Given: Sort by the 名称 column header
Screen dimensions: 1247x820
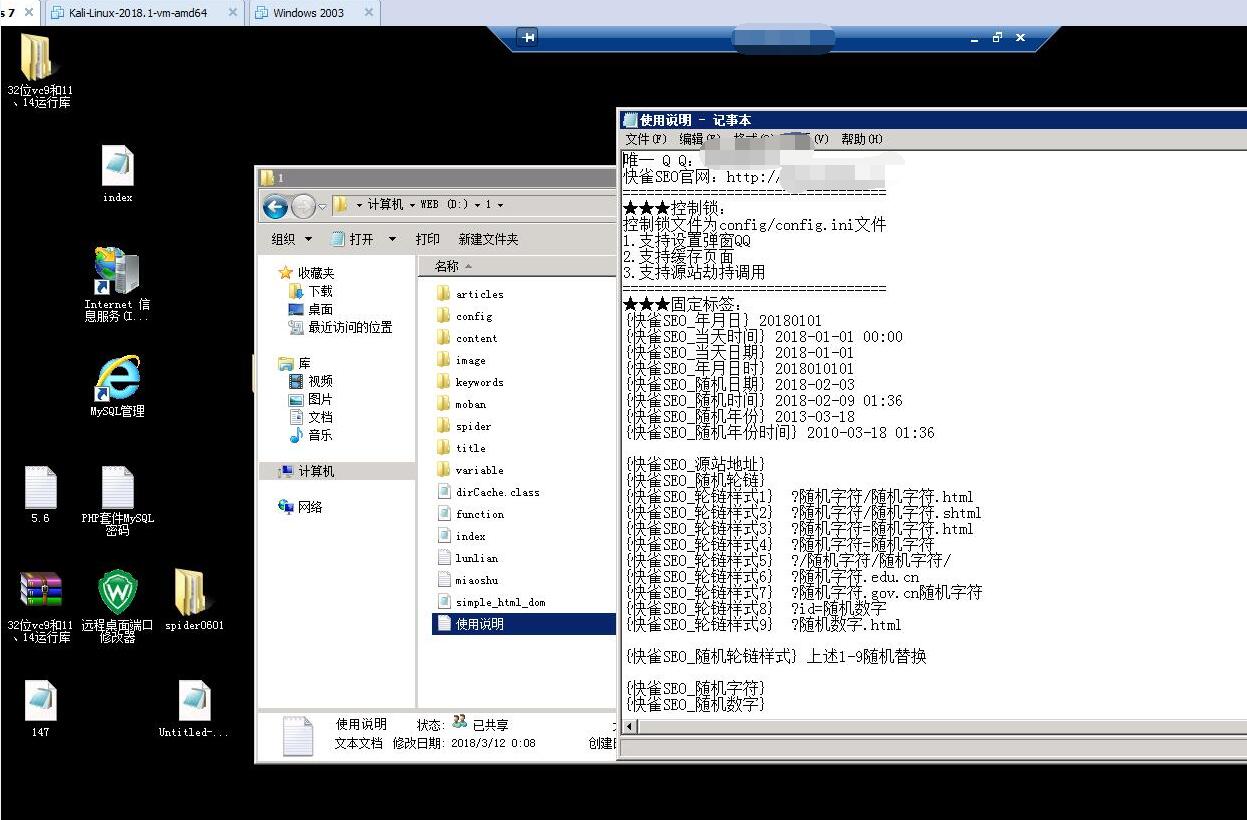Looking at the screenshot, I should (447, 266).
